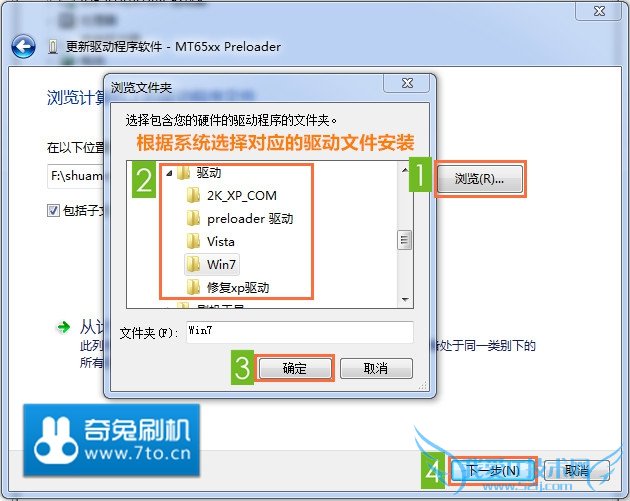The image size is (630, 501).
Task: Click the 文件夹 name input field
Action: click(300, 332)
